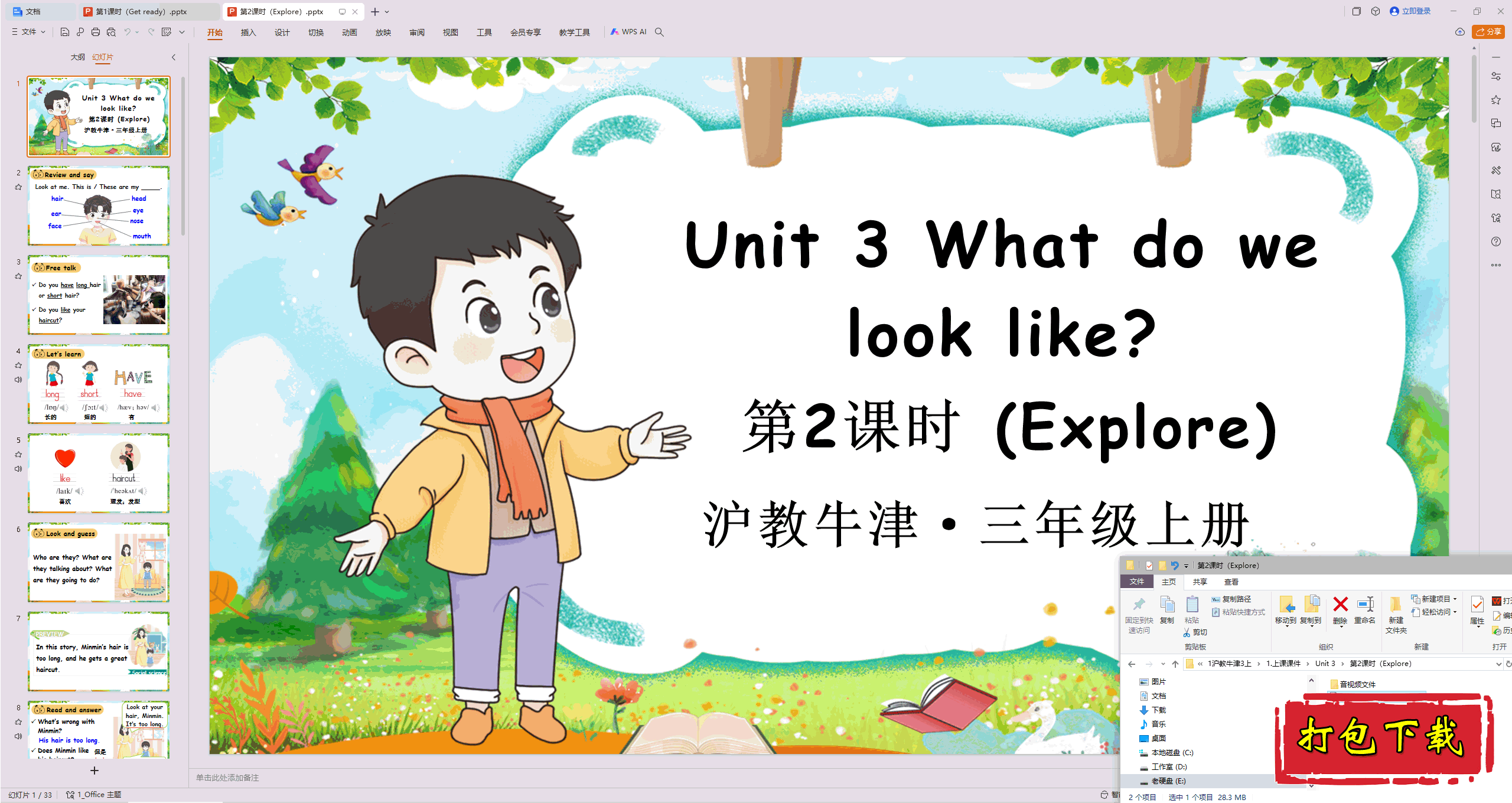This screenshot has height=803, width=1512.
Task: Toggle Explorer quick access properties check icon
Action: click(1149, 566)
